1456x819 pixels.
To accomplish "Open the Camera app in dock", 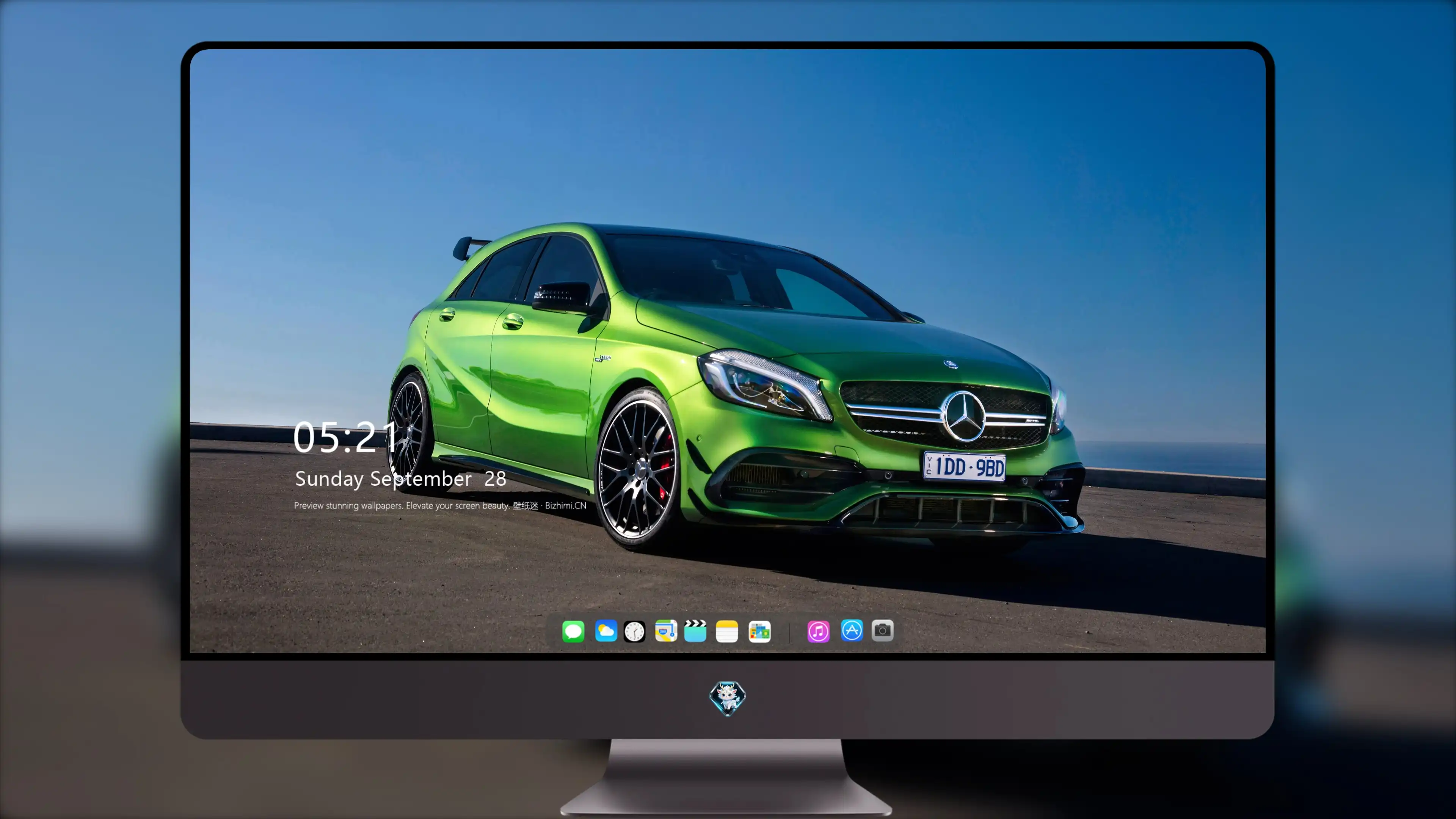I will pos(882,630).
